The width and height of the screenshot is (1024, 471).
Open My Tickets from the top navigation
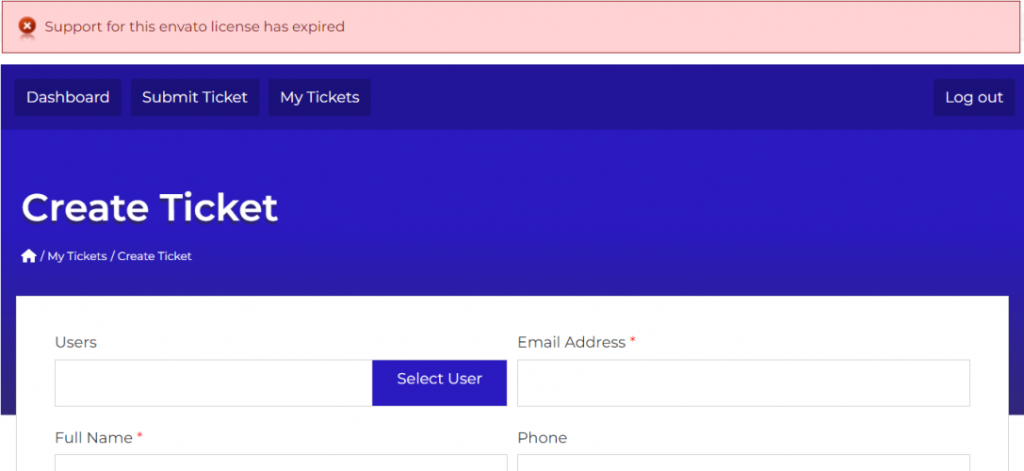(x=319, y=97)
